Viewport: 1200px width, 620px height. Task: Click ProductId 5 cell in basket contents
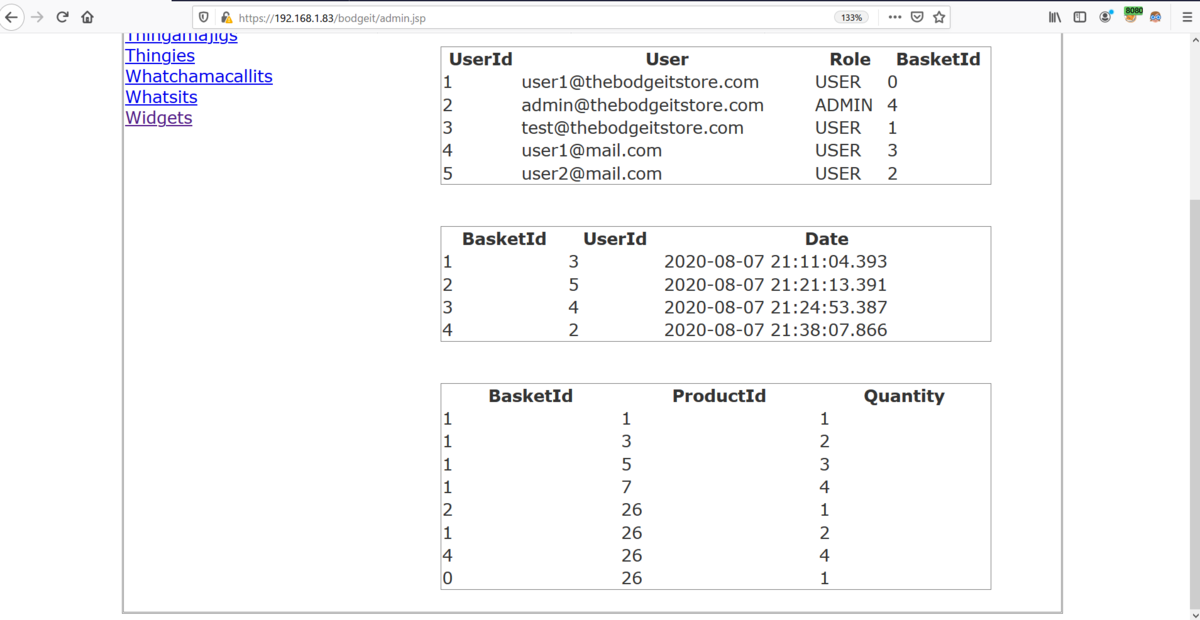tap(626, 464)
